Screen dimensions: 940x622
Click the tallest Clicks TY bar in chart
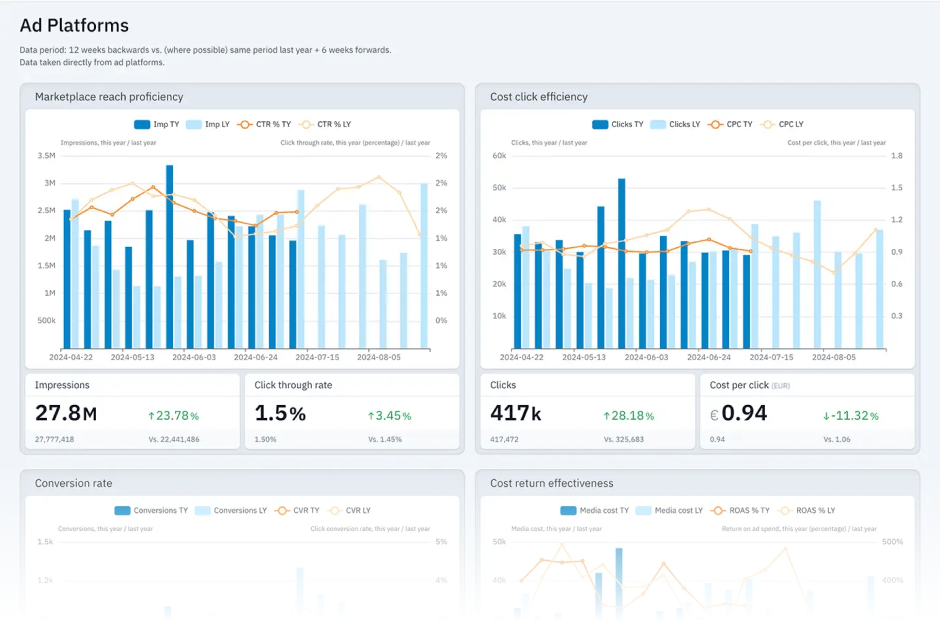point(621,263)
